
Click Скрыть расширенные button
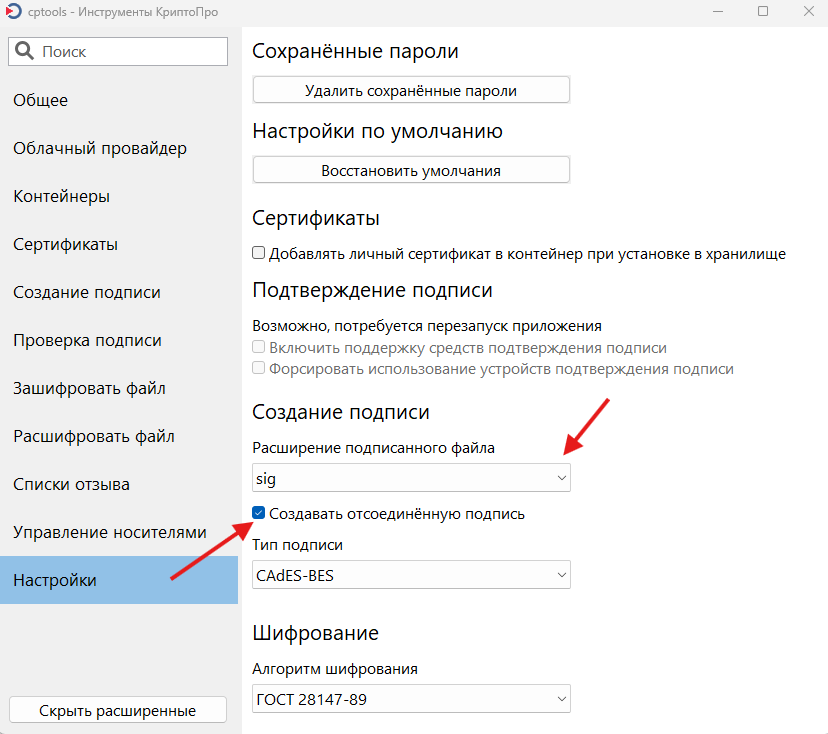point(118,710)
